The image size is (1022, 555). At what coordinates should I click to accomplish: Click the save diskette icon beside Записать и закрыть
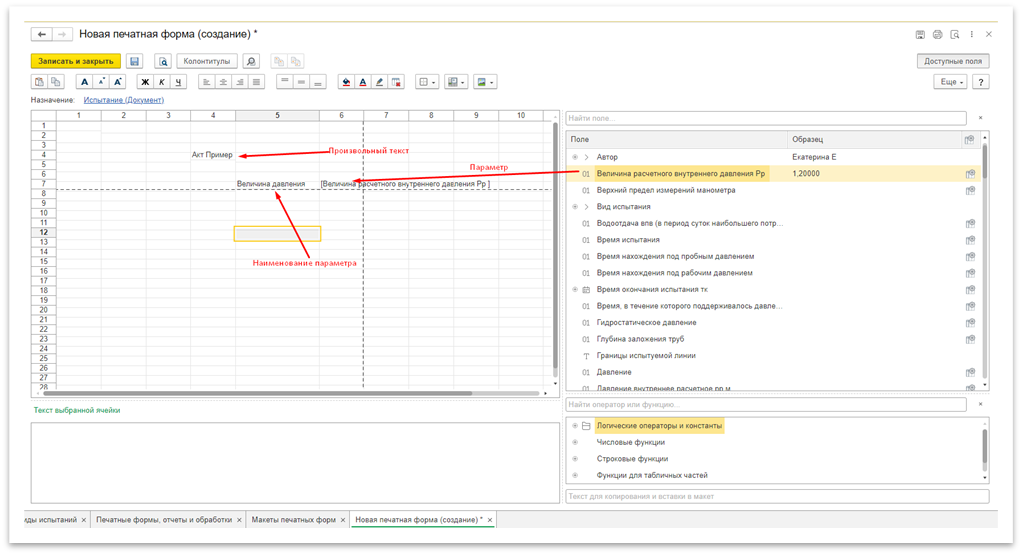pyautogui.click(x=135, y=61)
